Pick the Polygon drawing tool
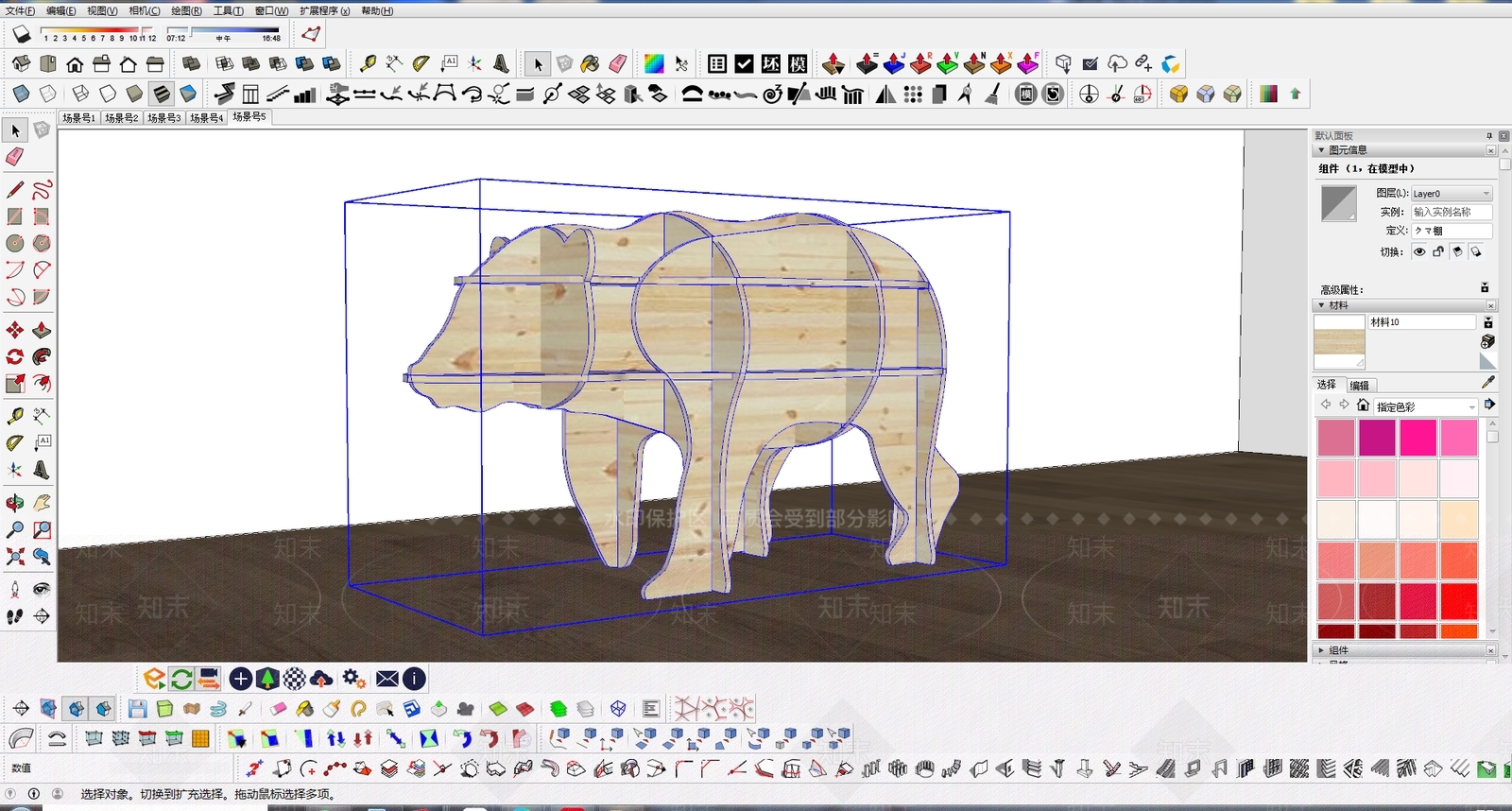The width and height of the screenshot is (1512, 811). [42, 243]
